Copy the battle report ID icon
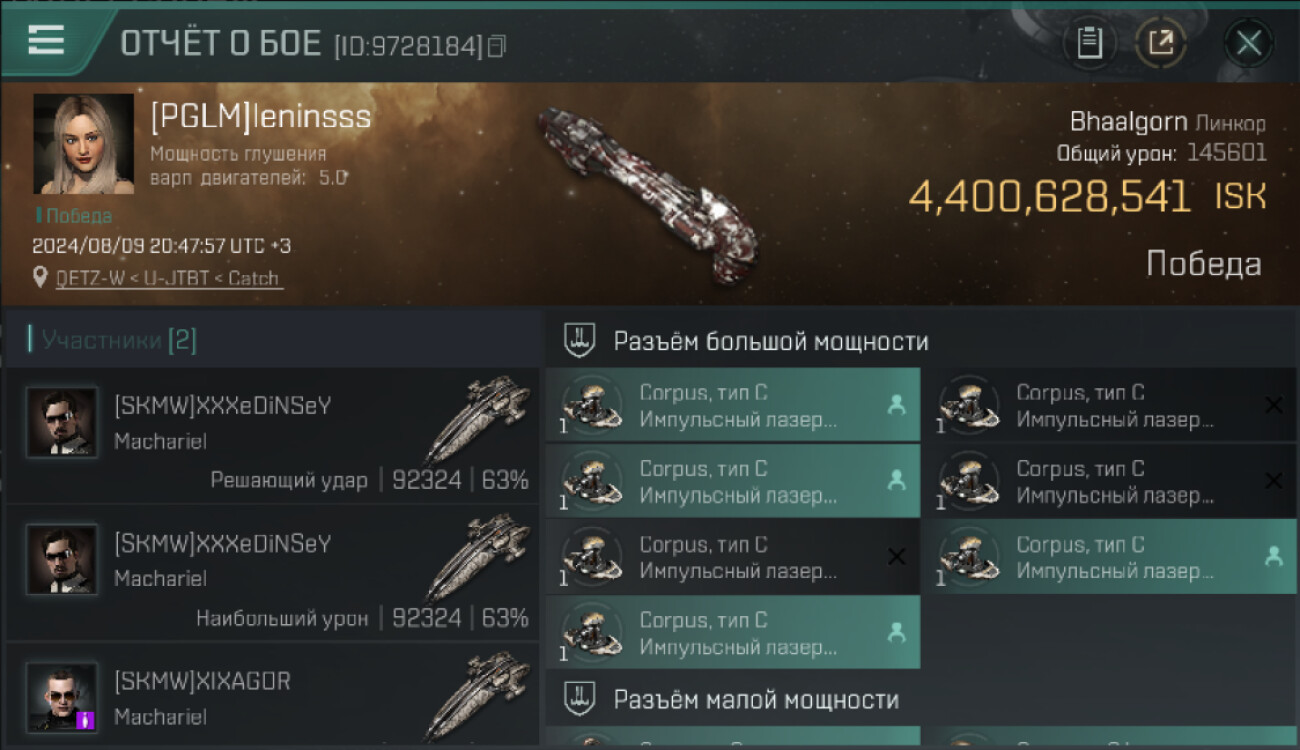This screenshot has height=750, width=1300. tap(496, 45)
